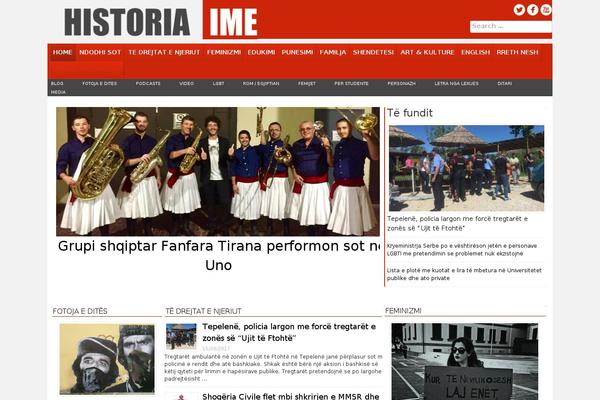Open the NDODHI SOT menu item
600x400 pixels.
[x=100, y=52]
